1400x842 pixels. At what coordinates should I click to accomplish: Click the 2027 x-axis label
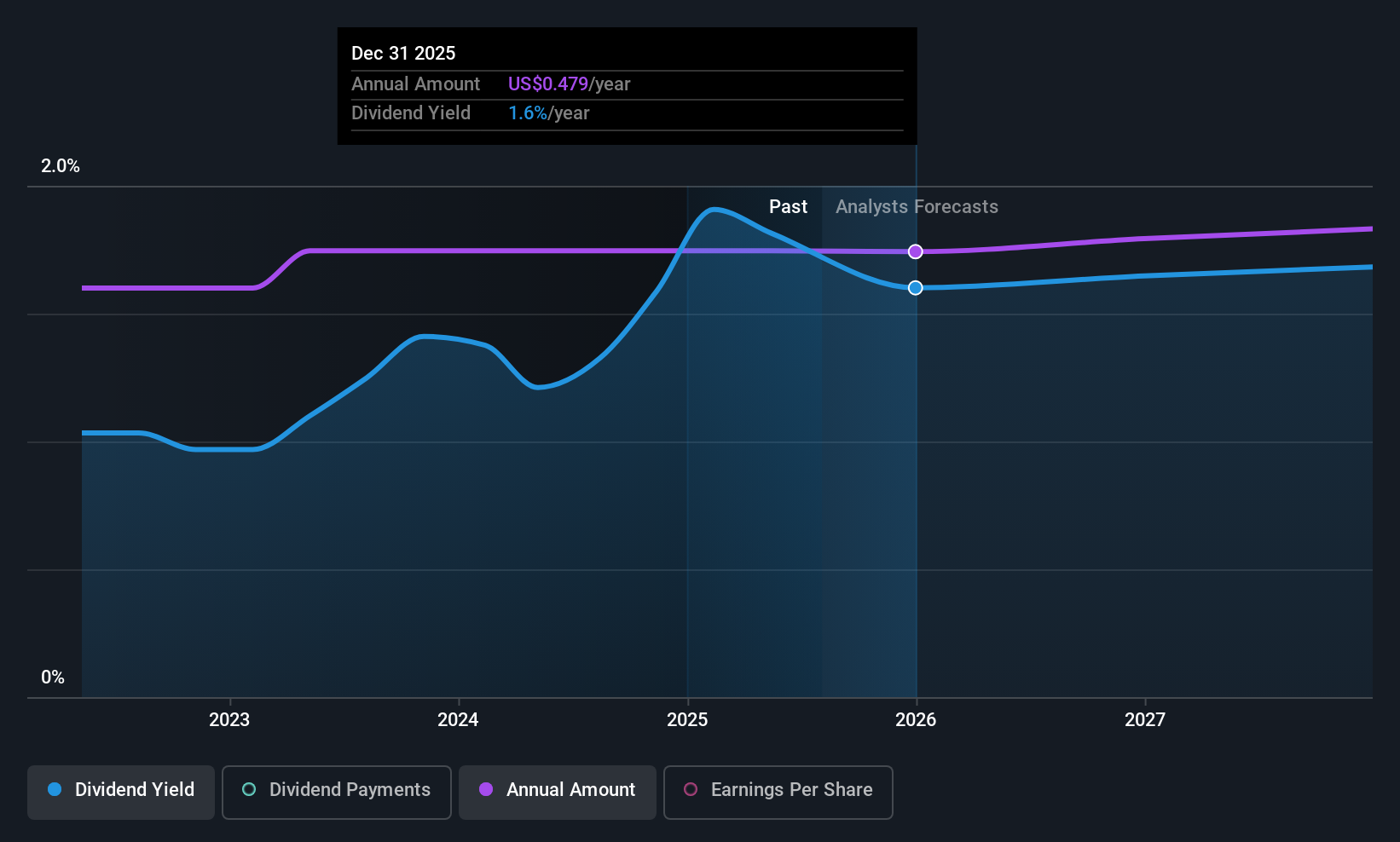click(1145, 720)
